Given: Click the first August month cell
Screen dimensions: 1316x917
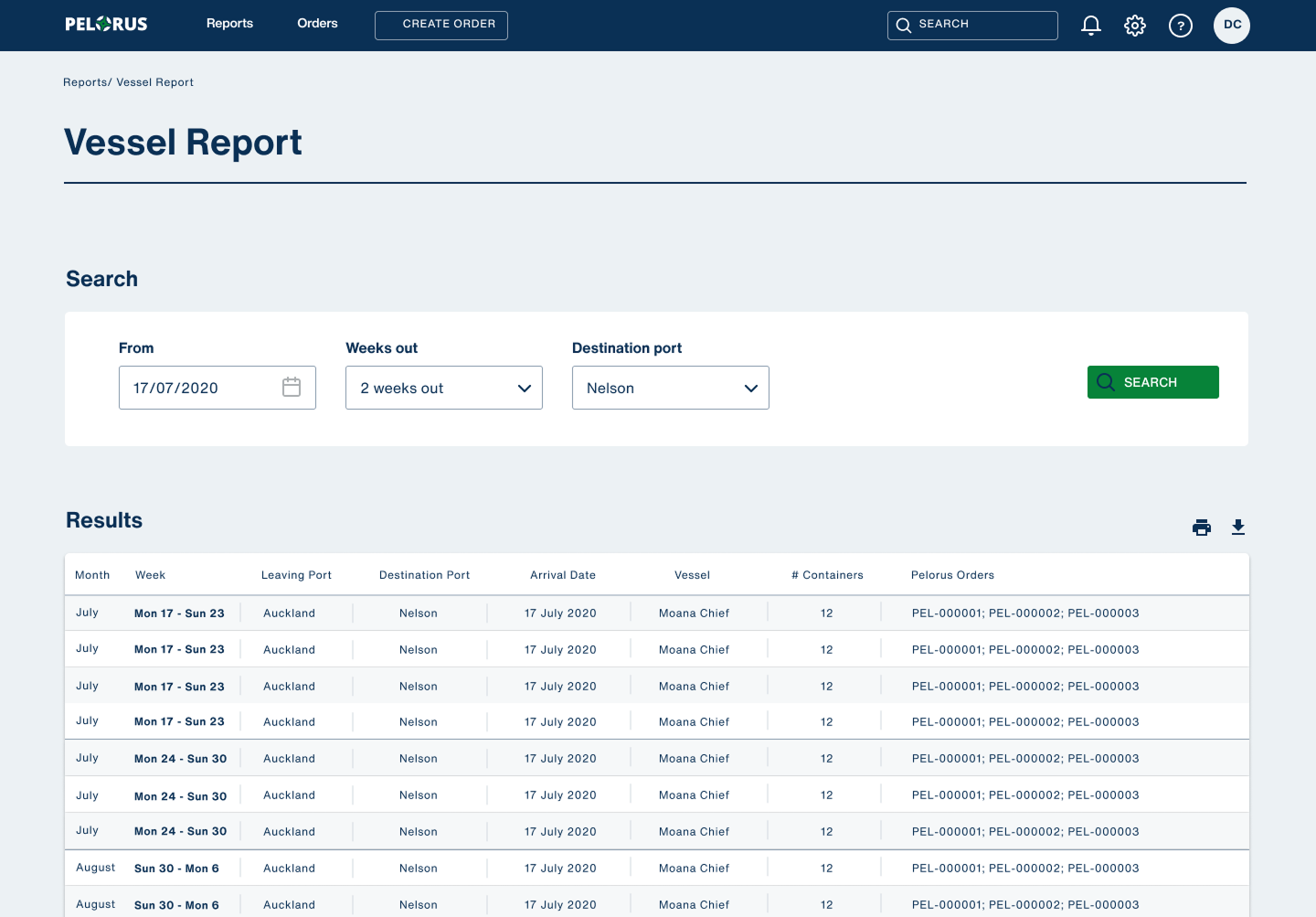Looking at the screenshot, I should click(95, 868).
